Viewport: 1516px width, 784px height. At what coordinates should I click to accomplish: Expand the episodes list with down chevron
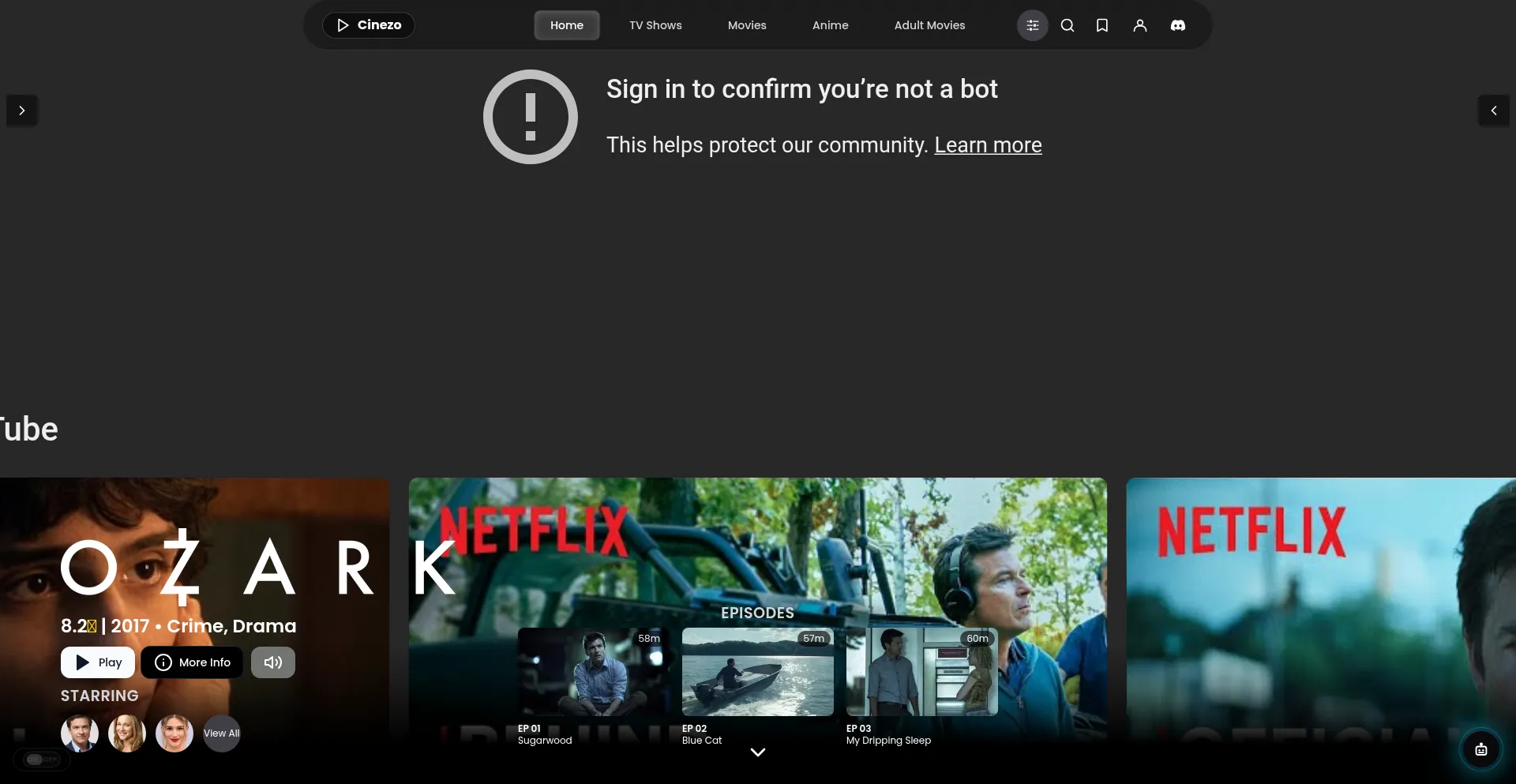coord(758,752)
